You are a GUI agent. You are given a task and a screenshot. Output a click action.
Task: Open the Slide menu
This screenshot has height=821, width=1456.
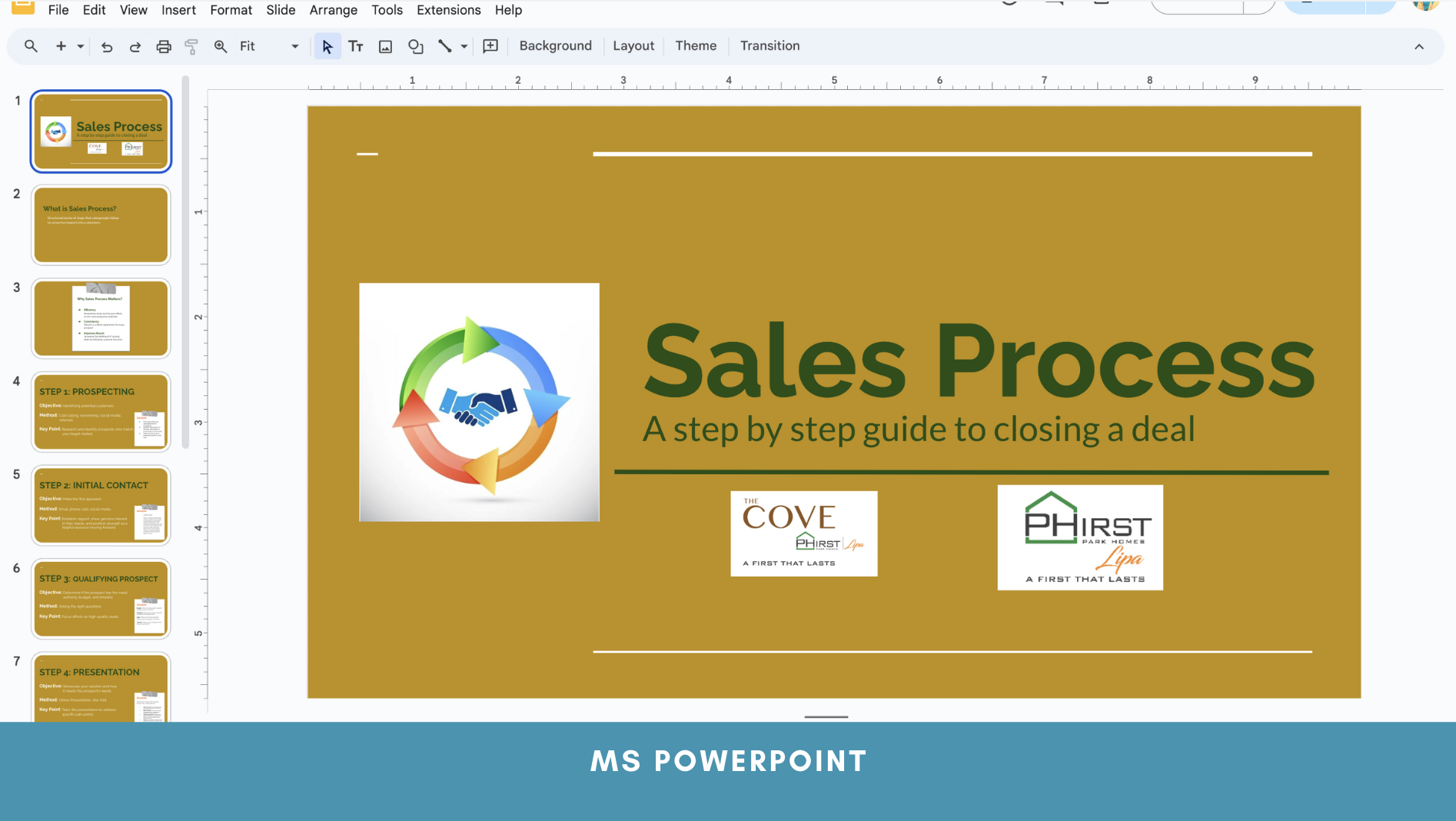281,10
